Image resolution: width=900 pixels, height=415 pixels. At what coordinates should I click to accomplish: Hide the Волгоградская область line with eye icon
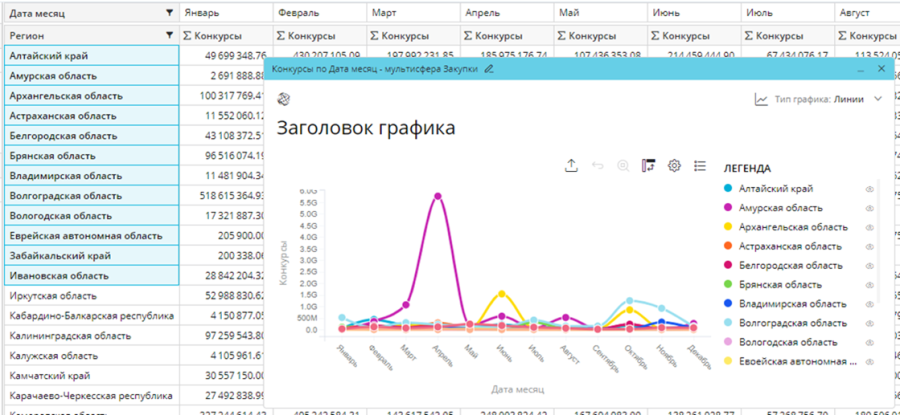click(869, 323)
